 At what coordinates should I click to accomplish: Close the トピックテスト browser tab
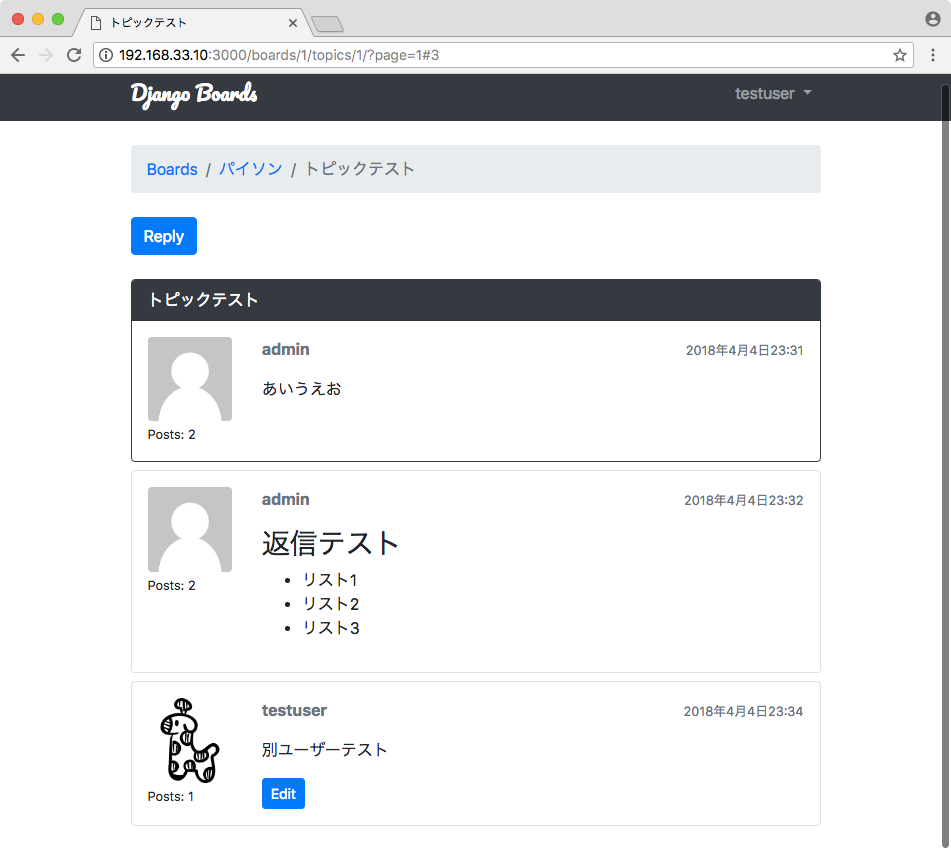click(293, 23)
